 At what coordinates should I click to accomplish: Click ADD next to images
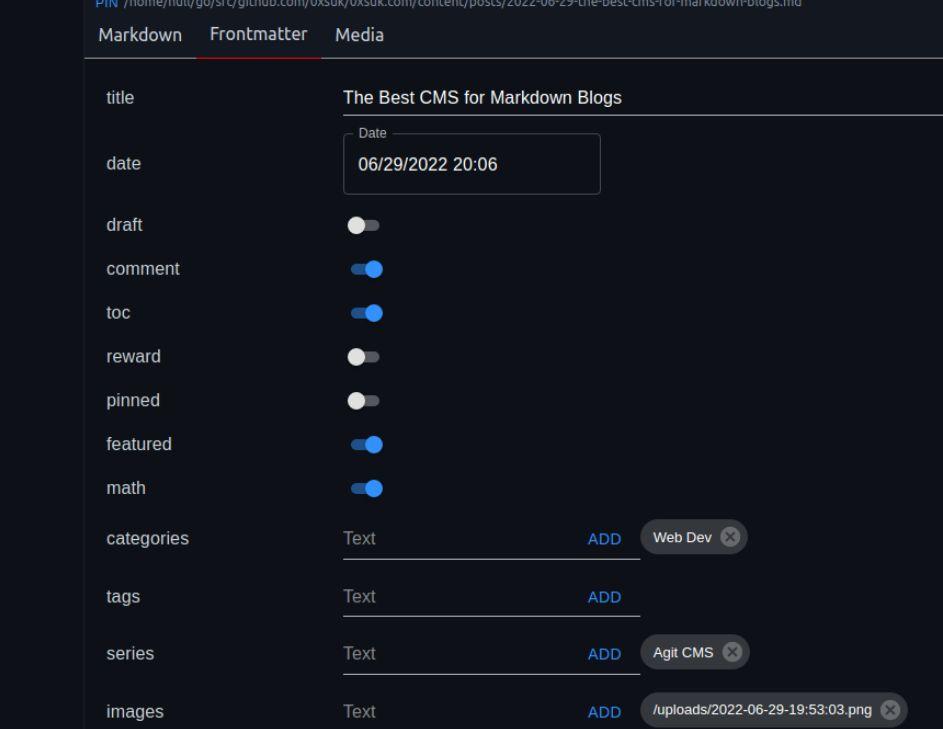[x=604, y=712]
